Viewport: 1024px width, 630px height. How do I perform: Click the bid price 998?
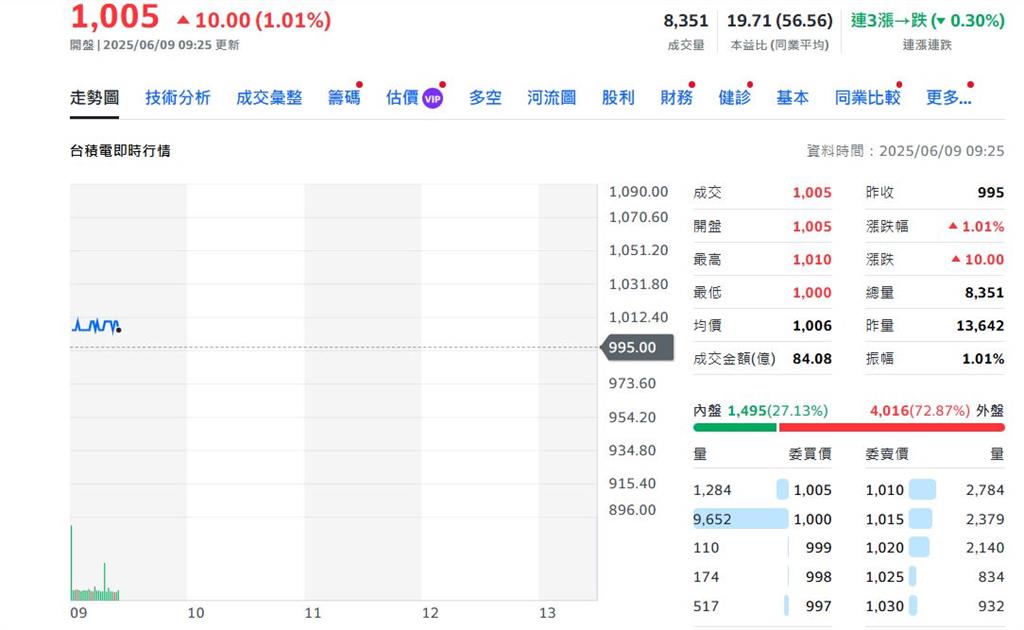click(818, 577)
